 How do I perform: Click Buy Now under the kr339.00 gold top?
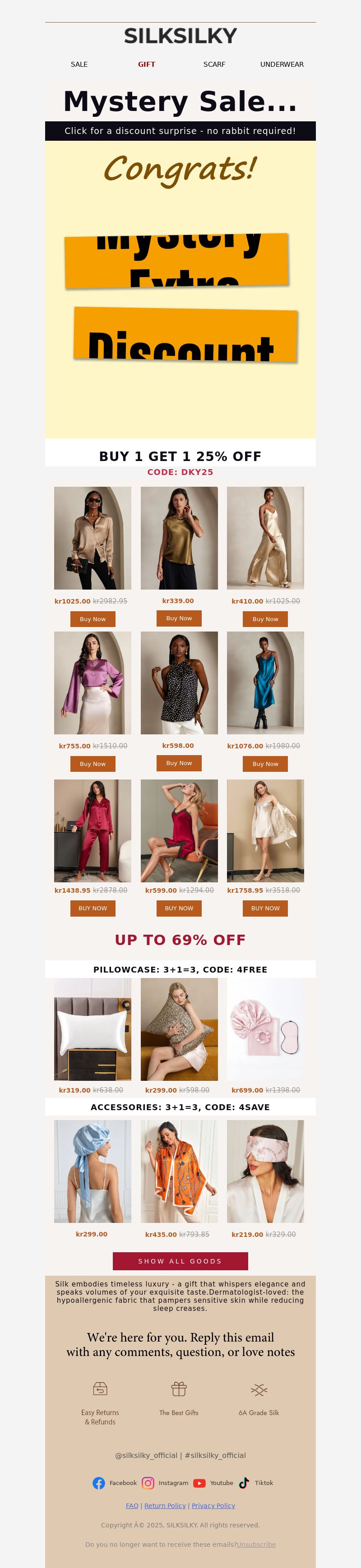[x=179, y=618]
